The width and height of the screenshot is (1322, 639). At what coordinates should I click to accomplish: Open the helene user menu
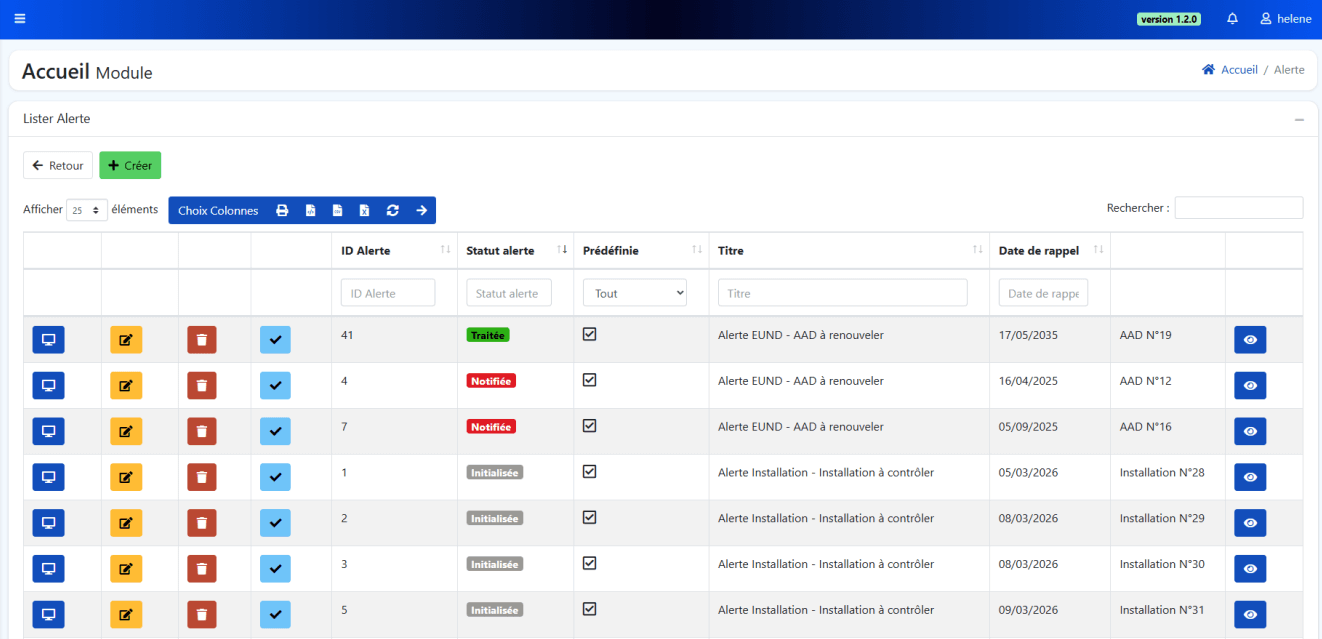[x=1286, y=19]
